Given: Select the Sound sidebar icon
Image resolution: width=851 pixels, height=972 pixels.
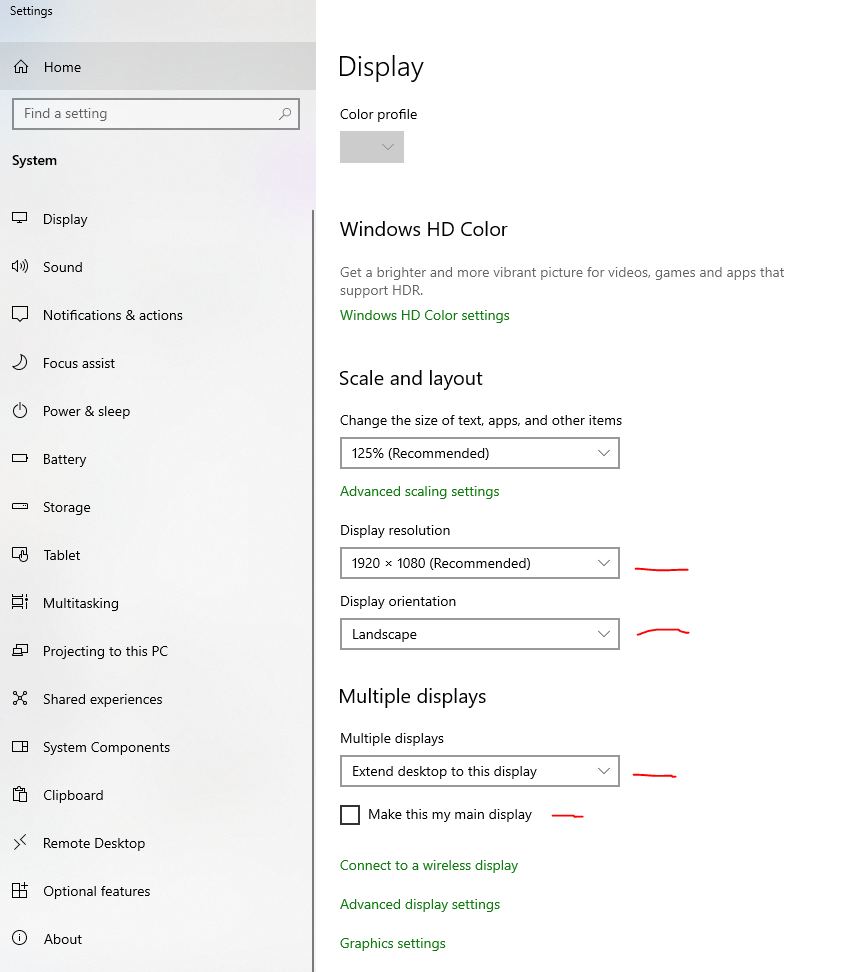Looking at the screenshot, I should [x=21, y=267].
